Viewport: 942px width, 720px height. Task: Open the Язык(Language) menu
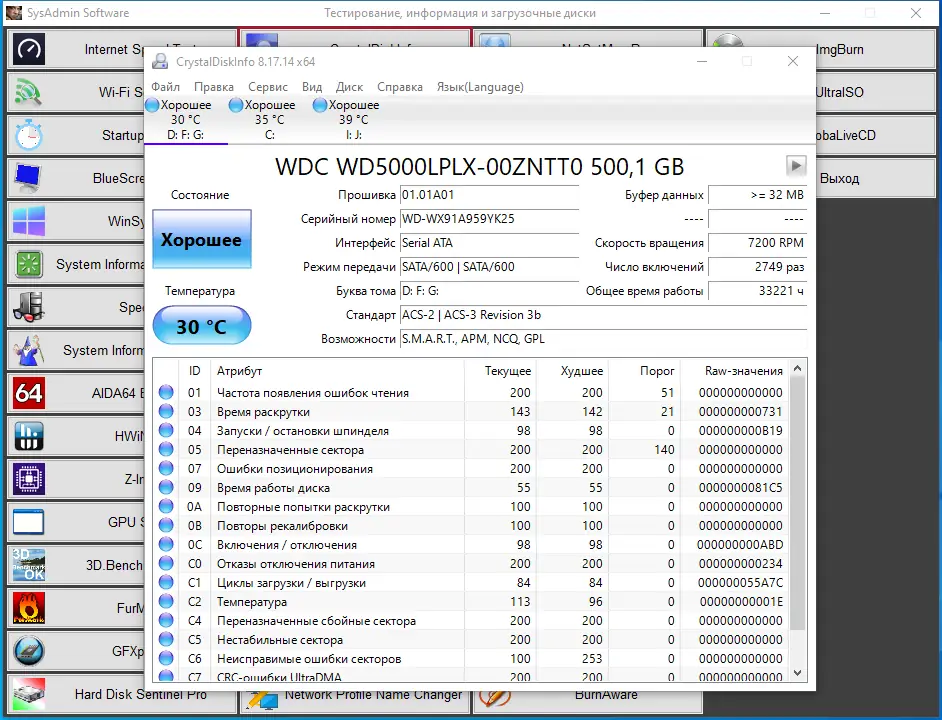pyautogui.click(x=480, y=87)
